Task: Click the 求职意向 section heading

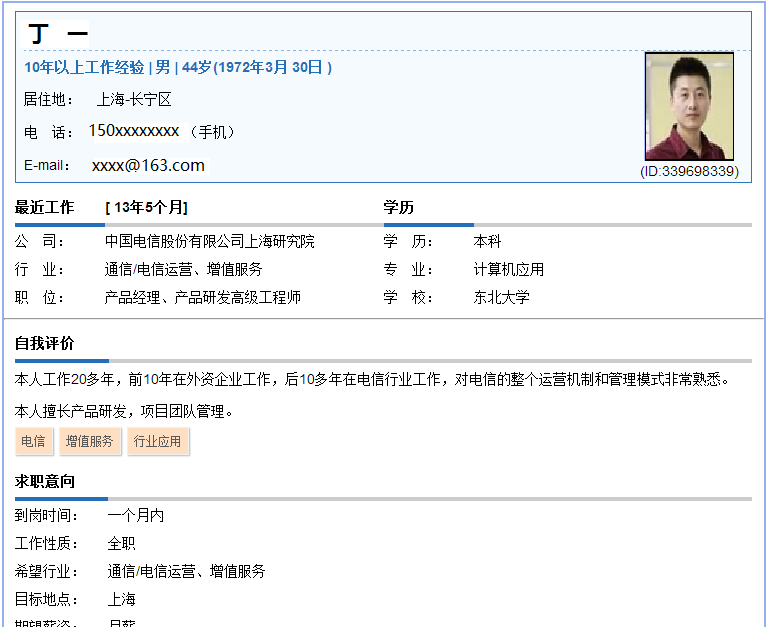Action: tap(44, 481)
